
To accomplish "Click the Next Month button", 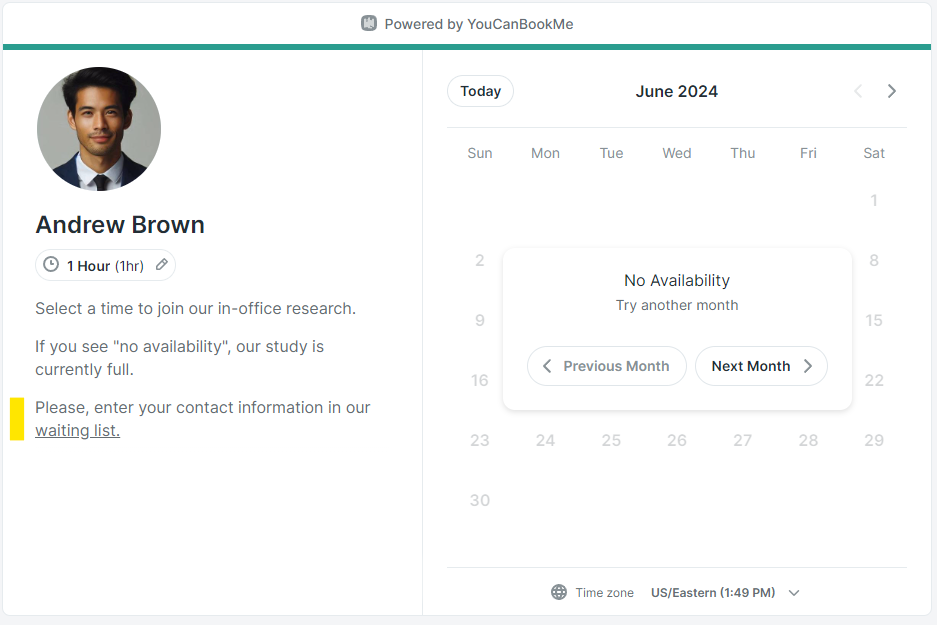I will (x=761, y=366).
